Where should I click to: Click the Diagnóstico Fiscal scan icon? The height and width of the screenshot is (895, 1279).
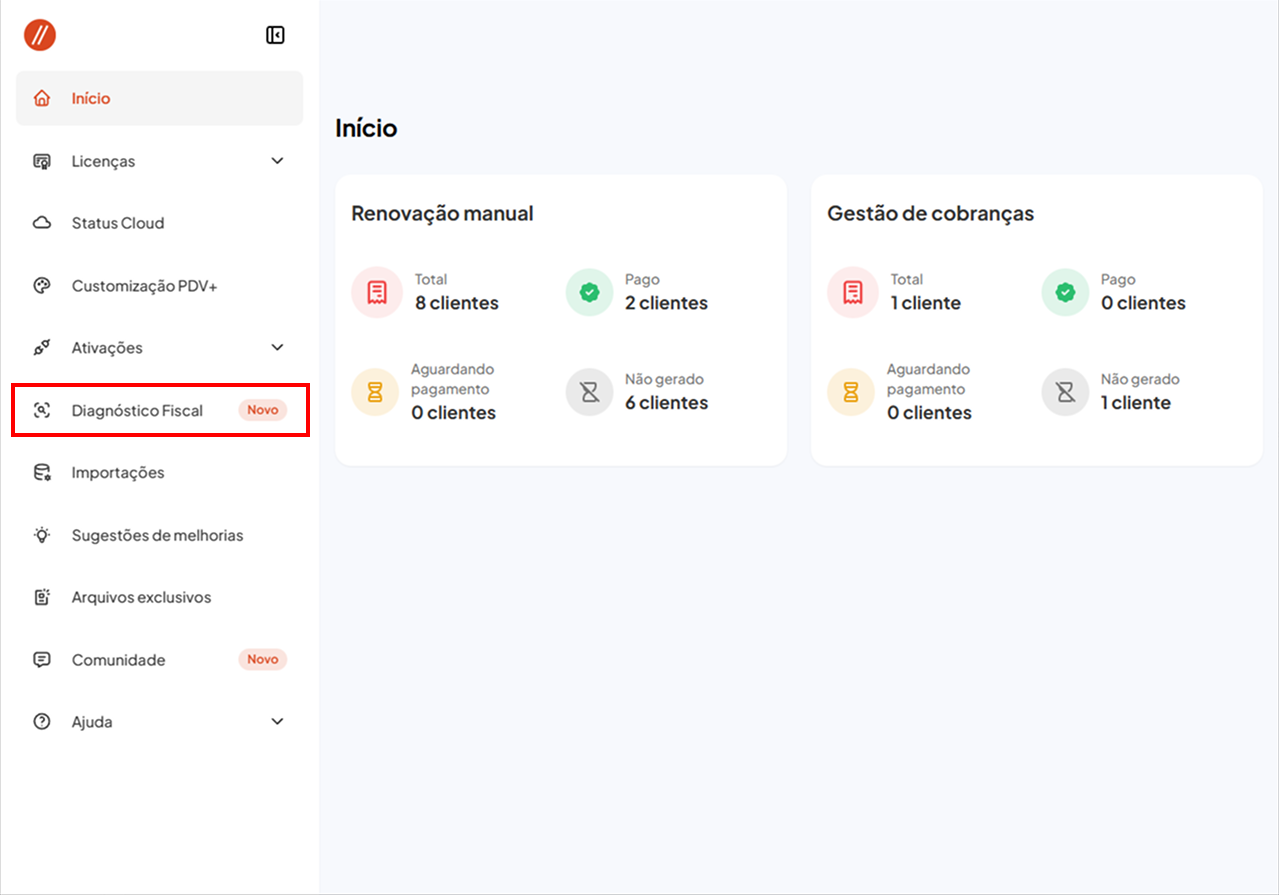pos(42,410)
